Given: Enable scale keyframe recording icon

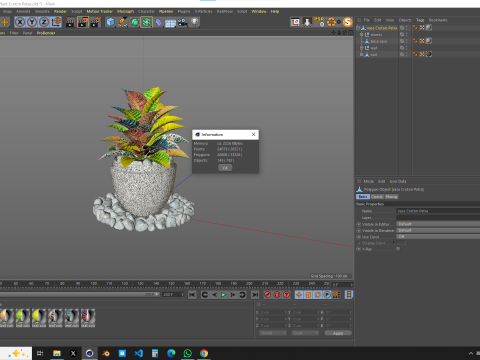Looking at the screenshot, I should tap(308, 295).
